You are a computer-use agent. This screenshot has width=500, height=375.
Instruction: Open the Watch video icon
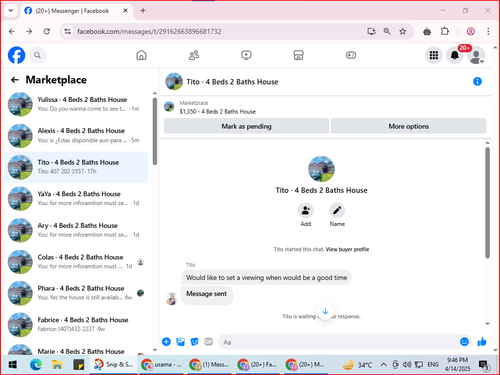(246, 55)
